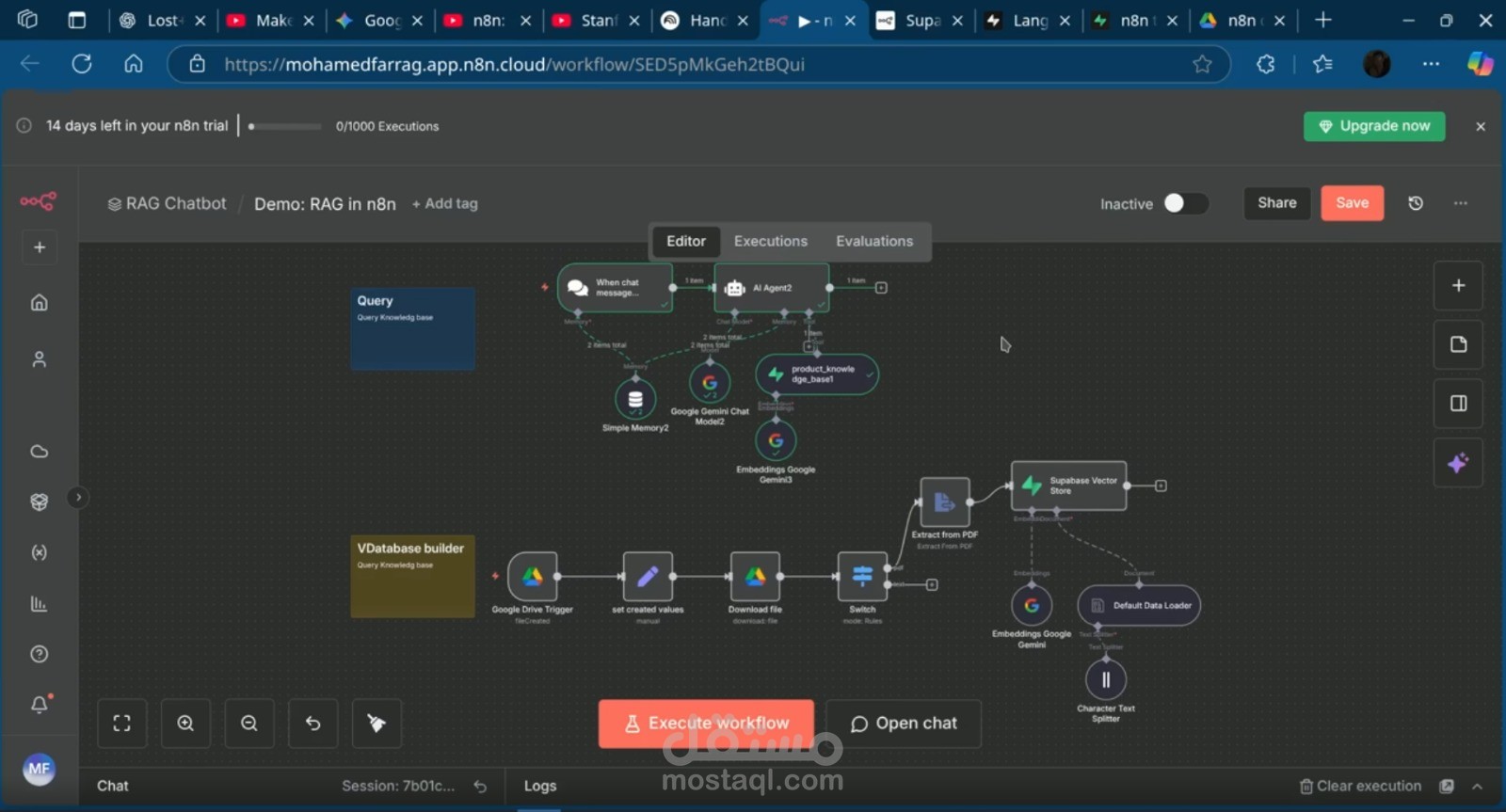This screenshot has height=812, width=1506.
Task: Zoom out on the canvas
Action: point(249,724)
